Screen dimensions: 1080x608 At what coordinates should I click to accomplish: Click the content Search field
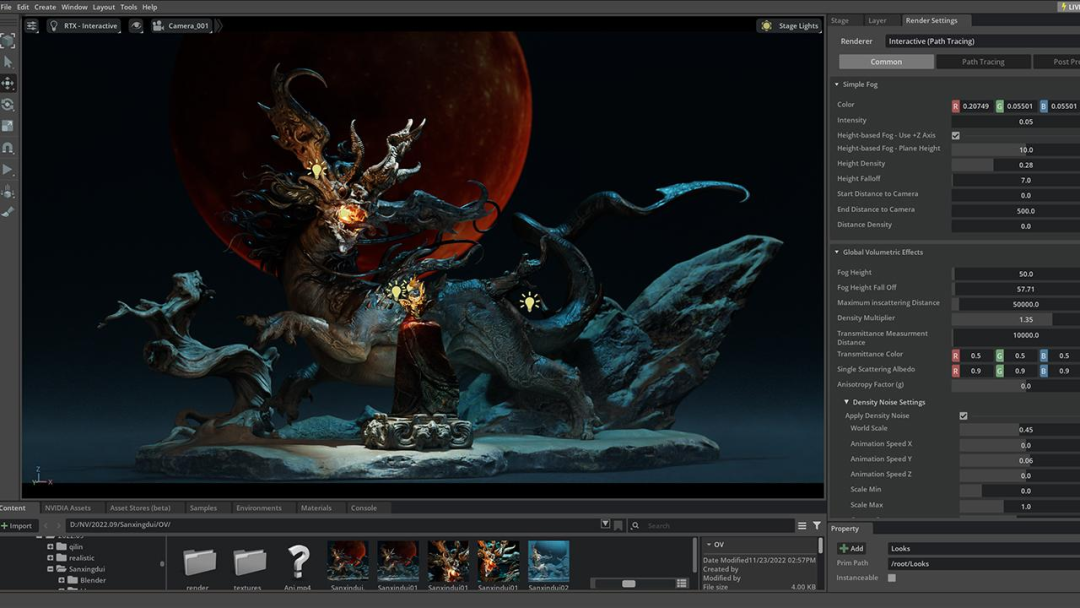(712, 525)
